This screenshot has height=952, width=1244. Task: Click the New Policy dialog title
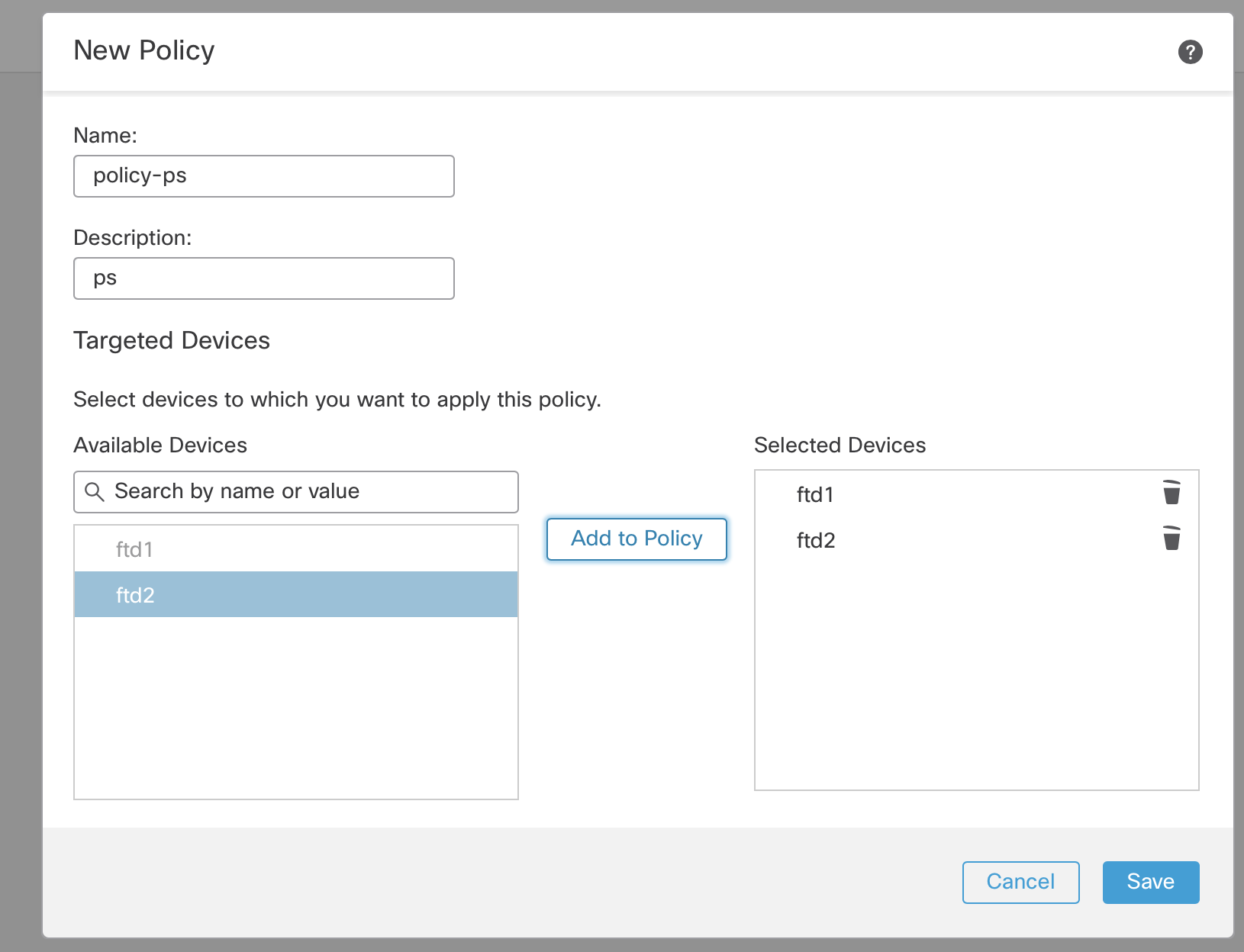pyautogui.click(x=144, y=50)
